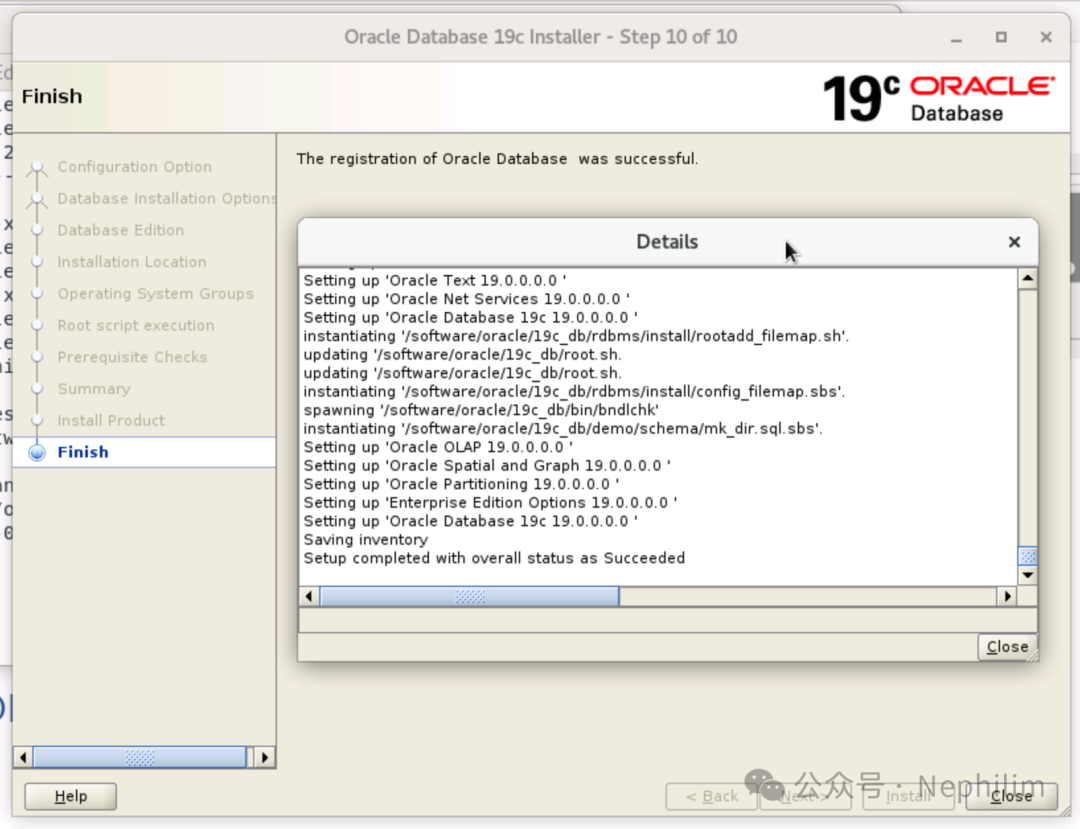Click the details scroll up arrow

click(1028, 278)
